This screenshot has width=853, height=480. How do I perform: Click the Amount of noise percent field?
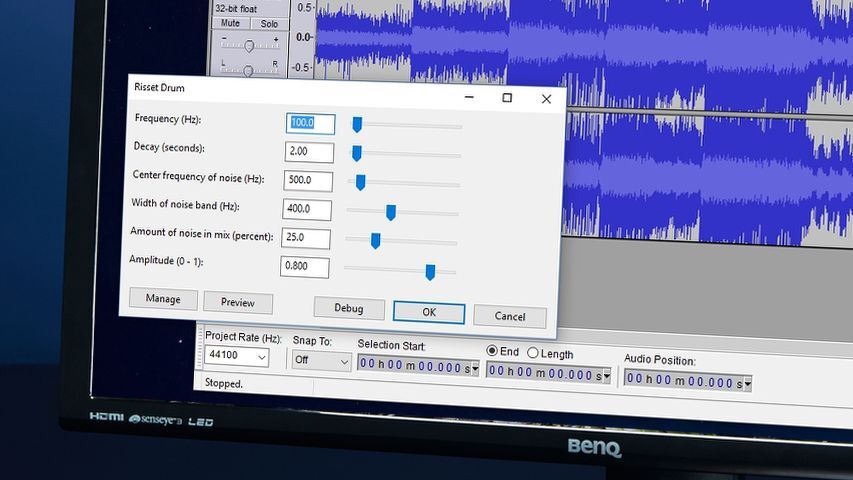click(307, 238)
